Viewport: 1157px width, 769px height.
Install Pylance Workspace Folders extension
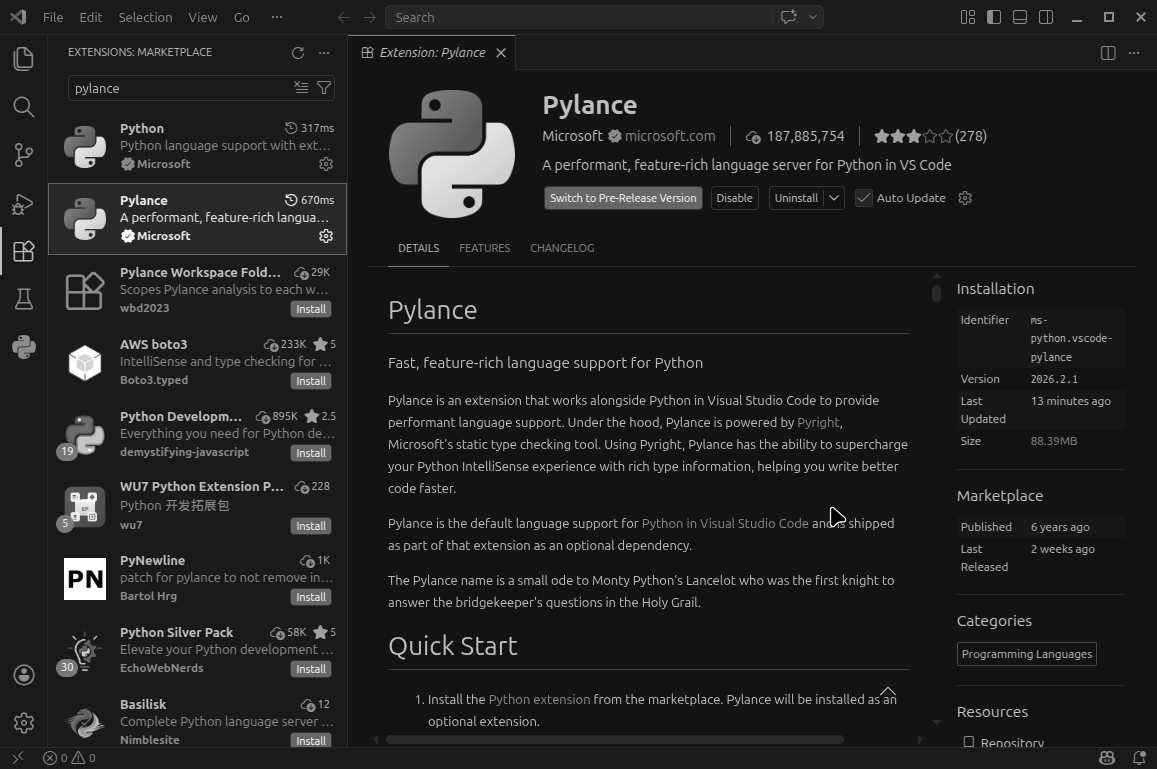point(311,309)
